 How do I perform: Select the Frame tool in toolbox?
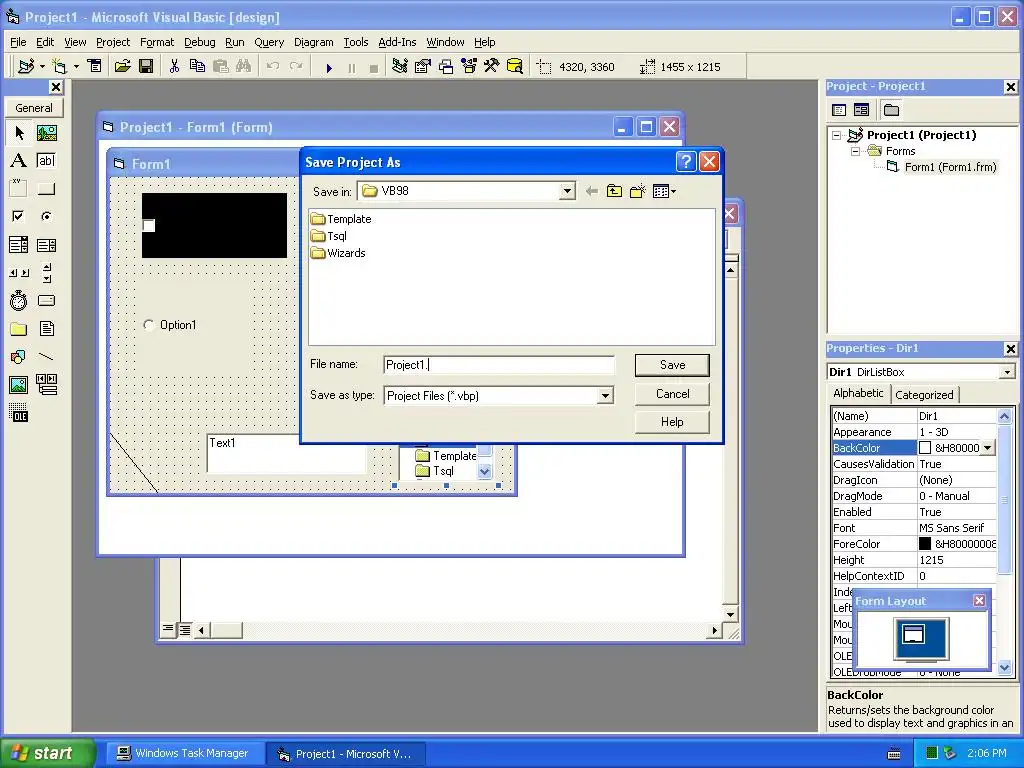coord(19,189)
